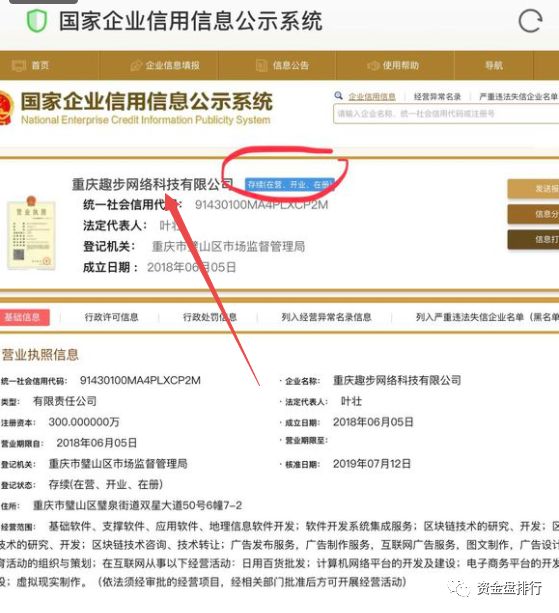
Task: Select the 经营异常名录 search option
Action: coord(437,96)
